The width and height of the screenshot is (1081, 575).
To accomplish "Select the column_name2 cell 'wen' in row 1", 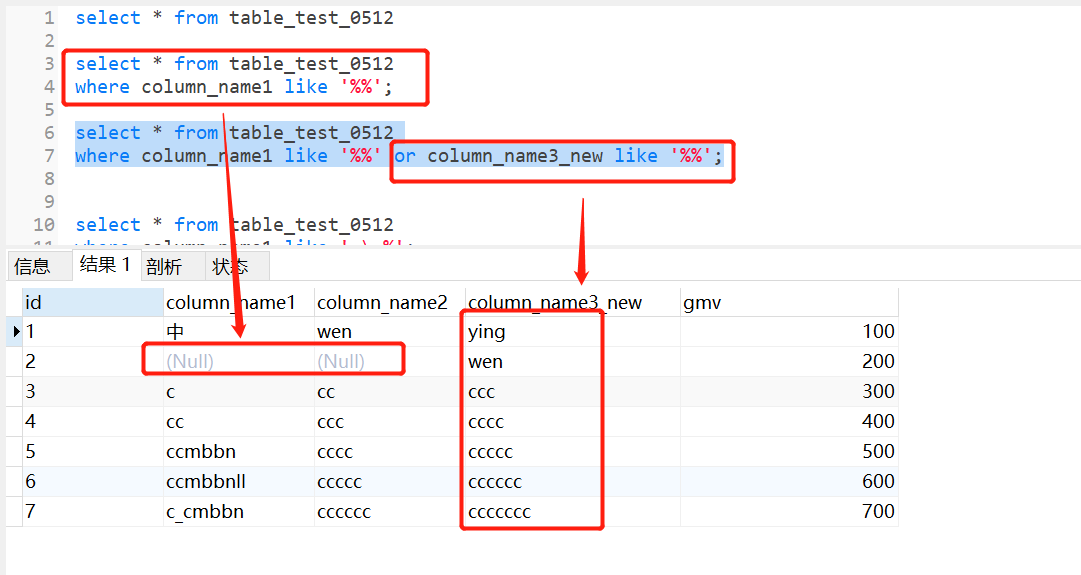I will tap(390, 332).
